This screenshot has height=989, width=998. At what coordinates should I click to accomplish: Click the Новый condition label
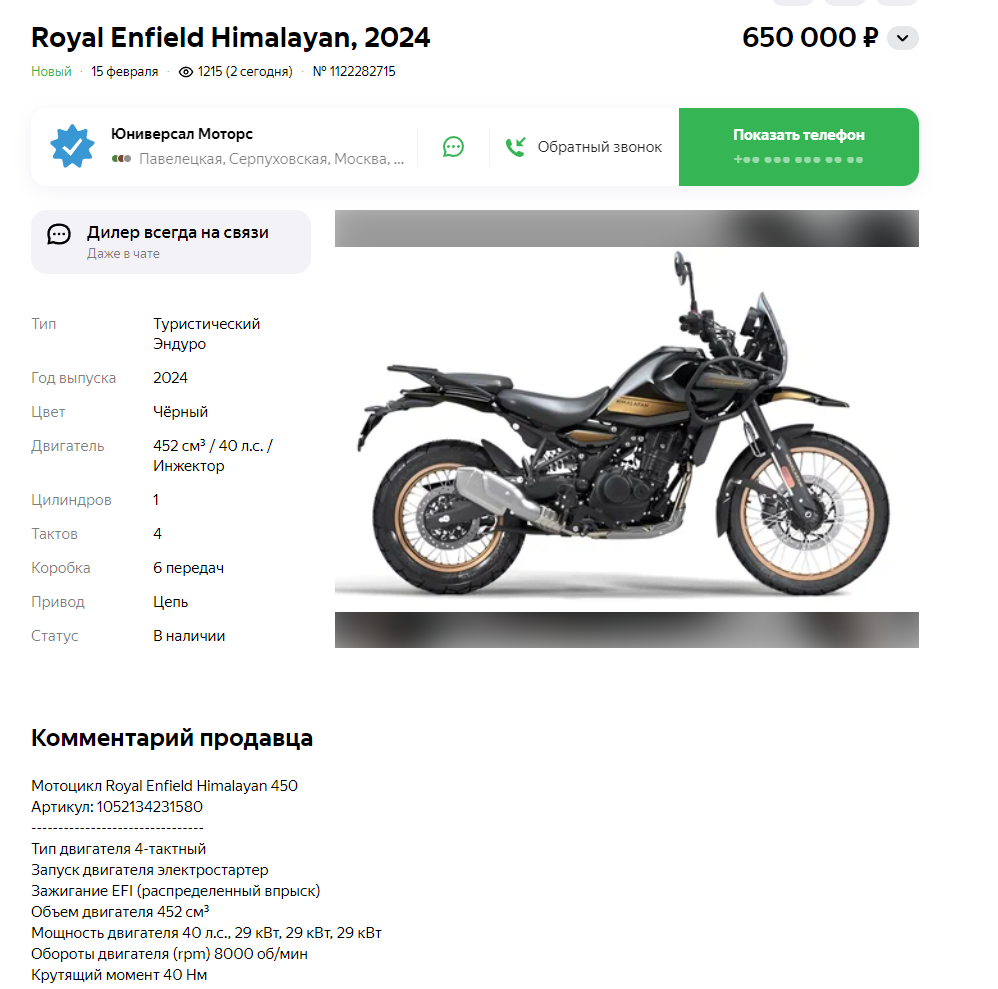click(51, 72)
